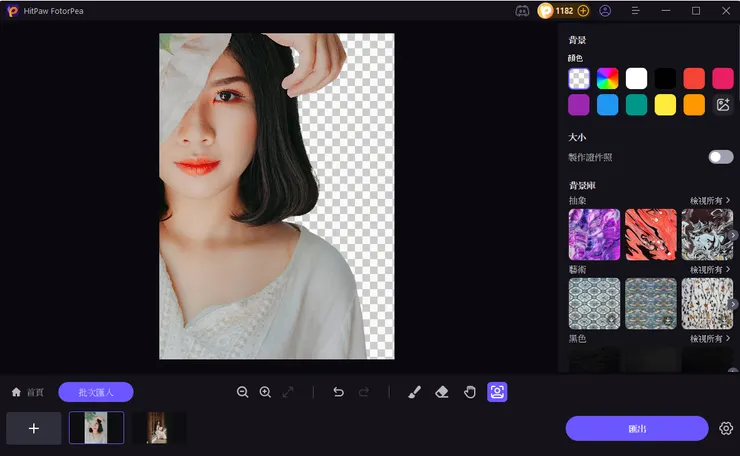Choose the red-orange background color
This screenshot has height=456, width=740.
tap(694, 78)
